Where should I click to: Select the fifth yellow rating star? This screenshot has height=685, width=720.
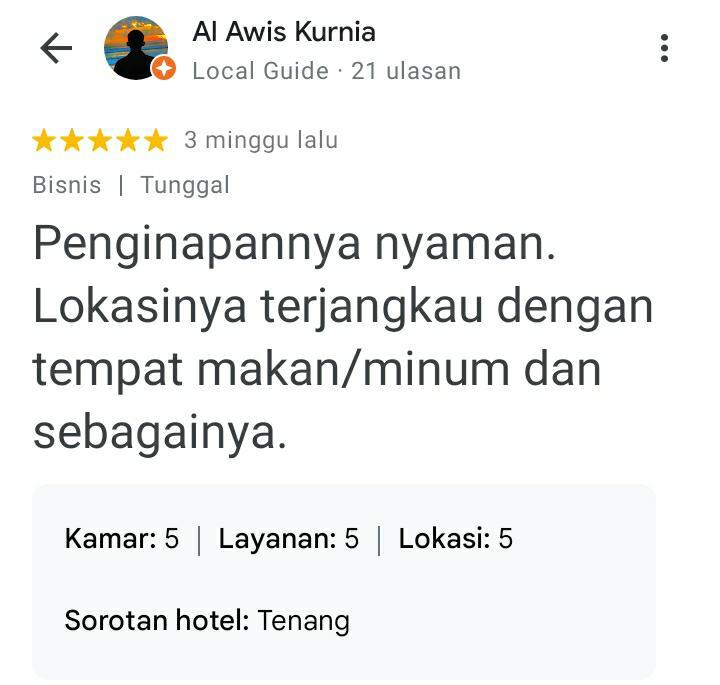coord(156,140)
